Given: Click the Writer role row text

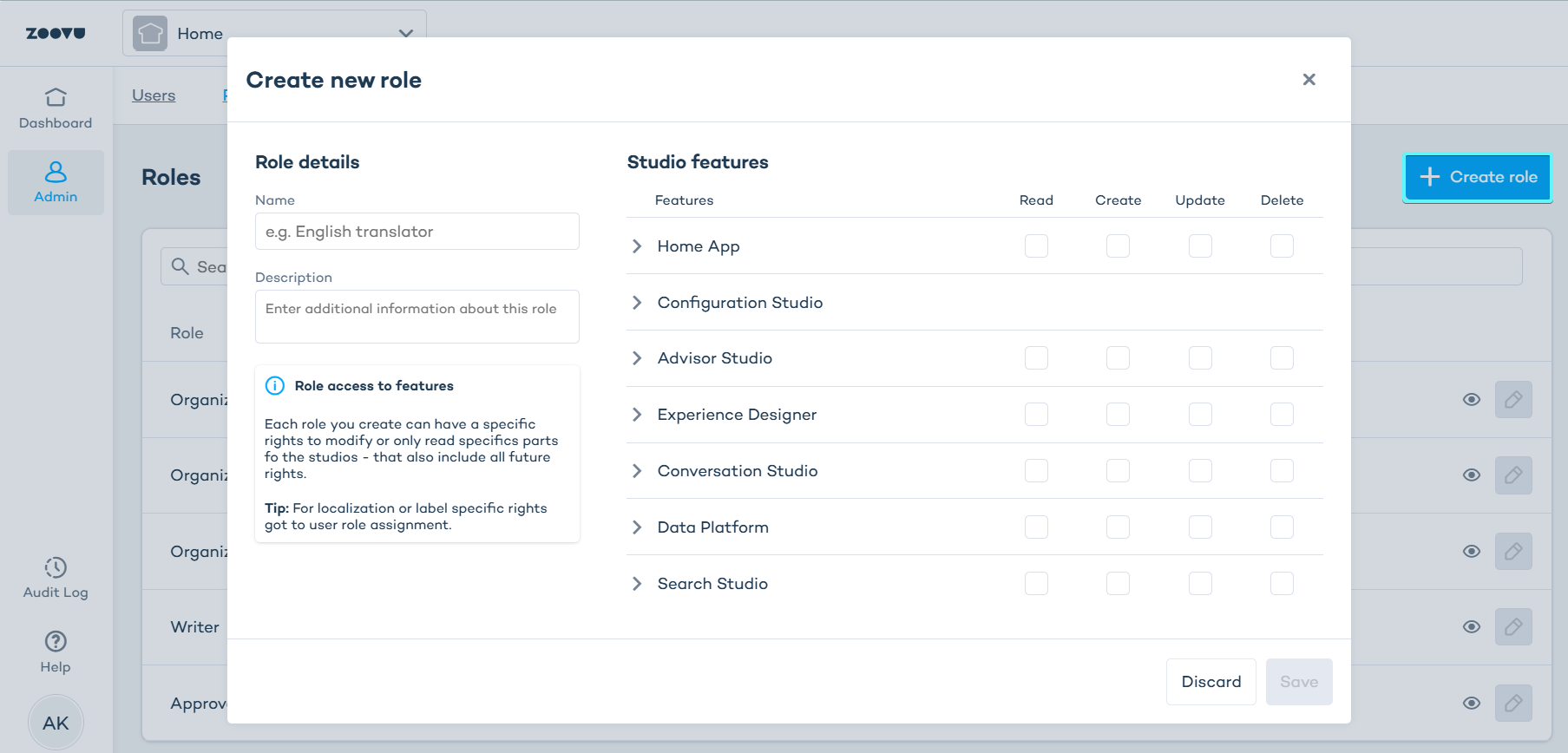Looking at the screenshot, I should pos(195,627).
